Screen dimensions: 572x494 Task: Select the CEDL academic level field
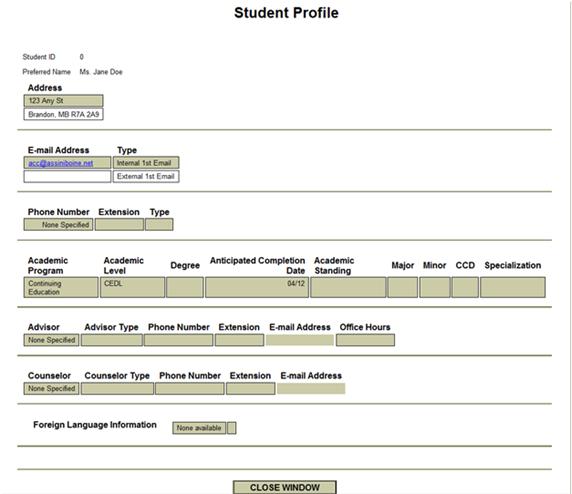[132, 287]
